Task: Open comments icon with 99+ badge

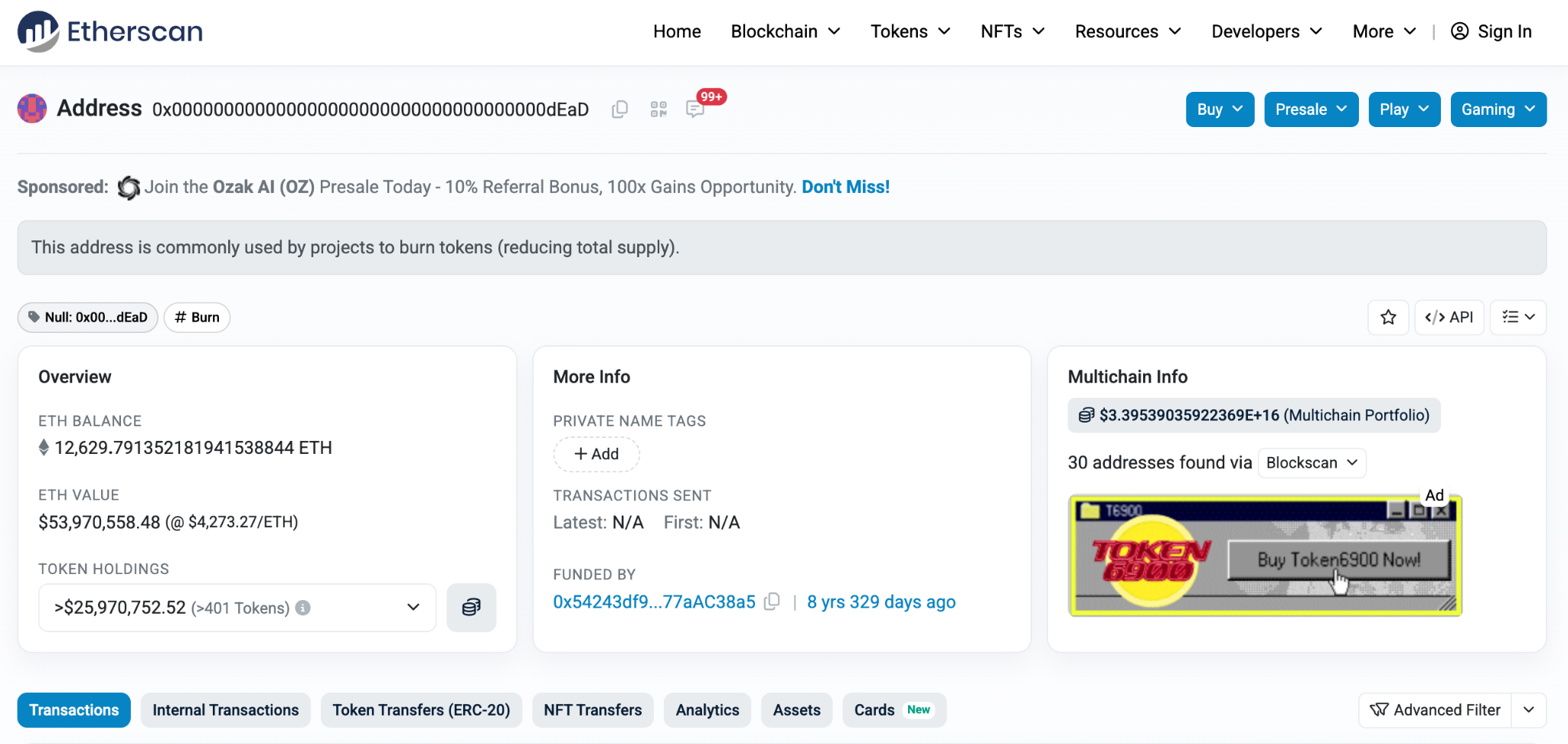Action: [695, 109]
